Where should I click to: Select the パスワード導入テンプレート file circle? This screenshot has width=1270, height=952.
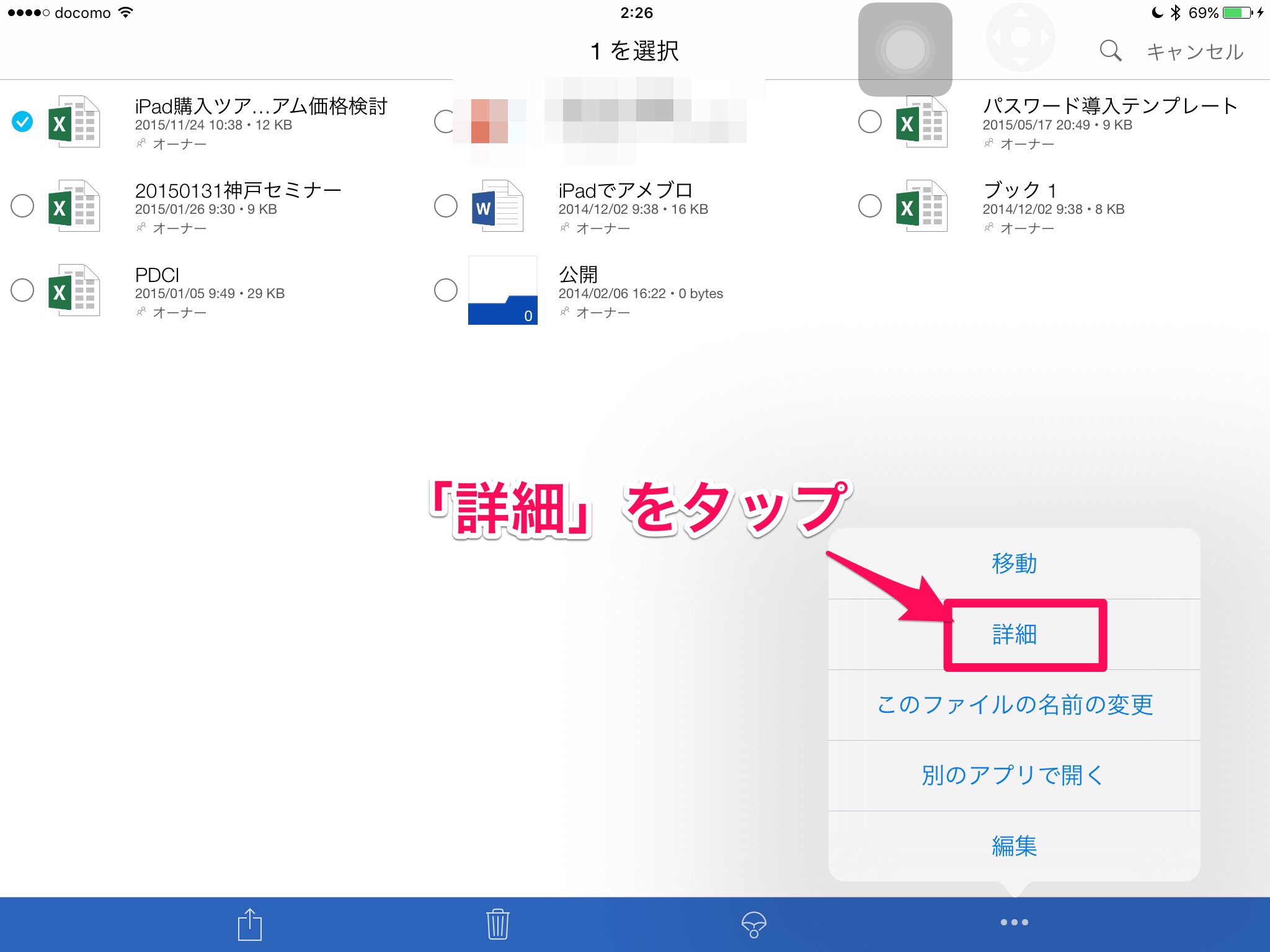tap(869, 121)
